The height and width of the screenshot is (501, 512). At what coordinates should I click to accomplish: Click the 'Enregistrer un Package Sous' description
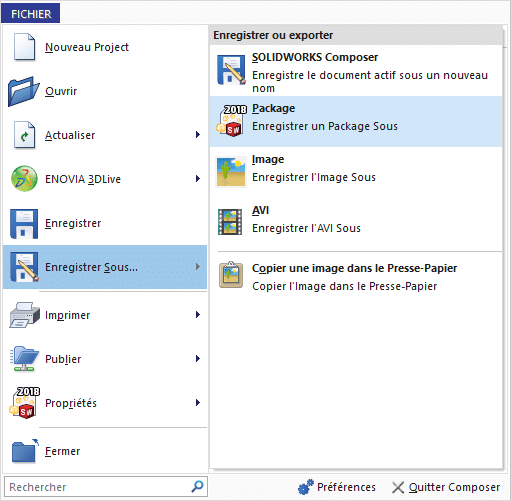(x=325, y=126)
